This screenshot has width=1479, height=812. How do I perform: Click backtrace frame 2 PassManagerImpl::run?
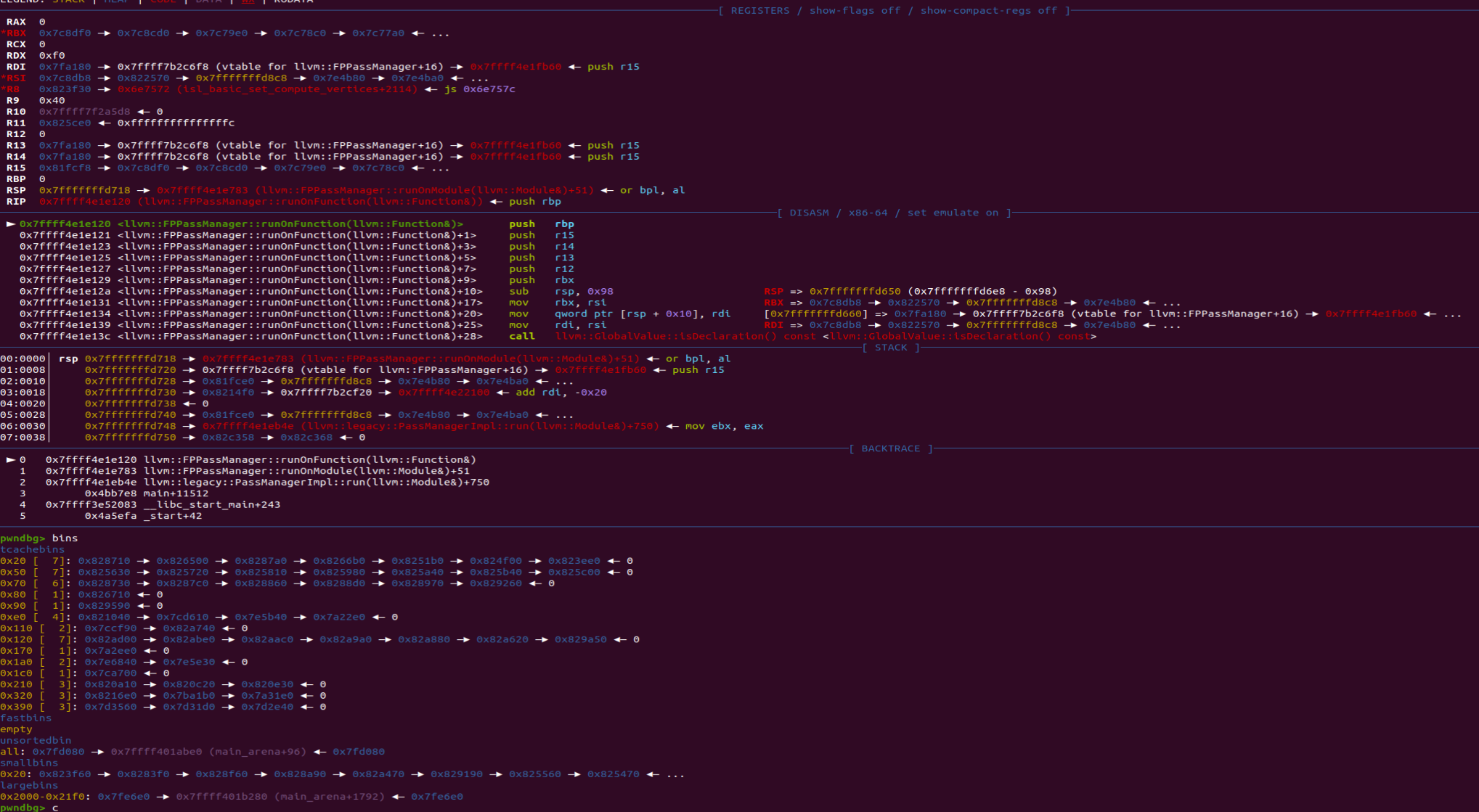[x=254, y=483]
